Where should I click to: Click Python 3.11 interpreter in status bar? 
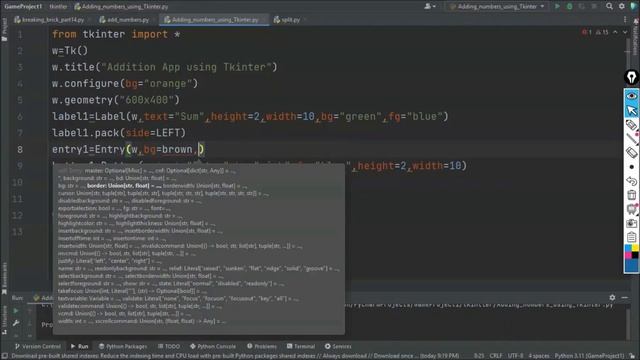pos(589,356)
